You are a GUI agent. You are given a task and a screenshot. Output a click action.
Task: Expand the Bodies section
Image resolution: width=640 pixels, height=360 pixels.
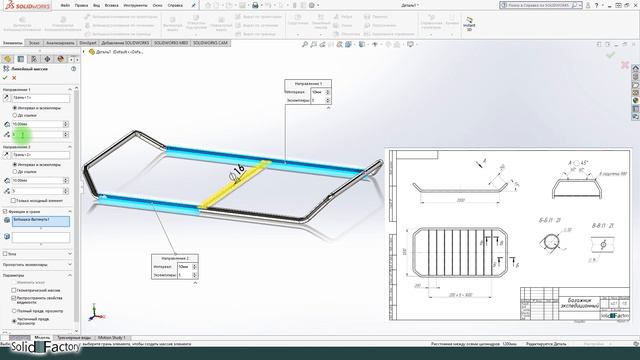pyautogui.click(x=70, y=254)
